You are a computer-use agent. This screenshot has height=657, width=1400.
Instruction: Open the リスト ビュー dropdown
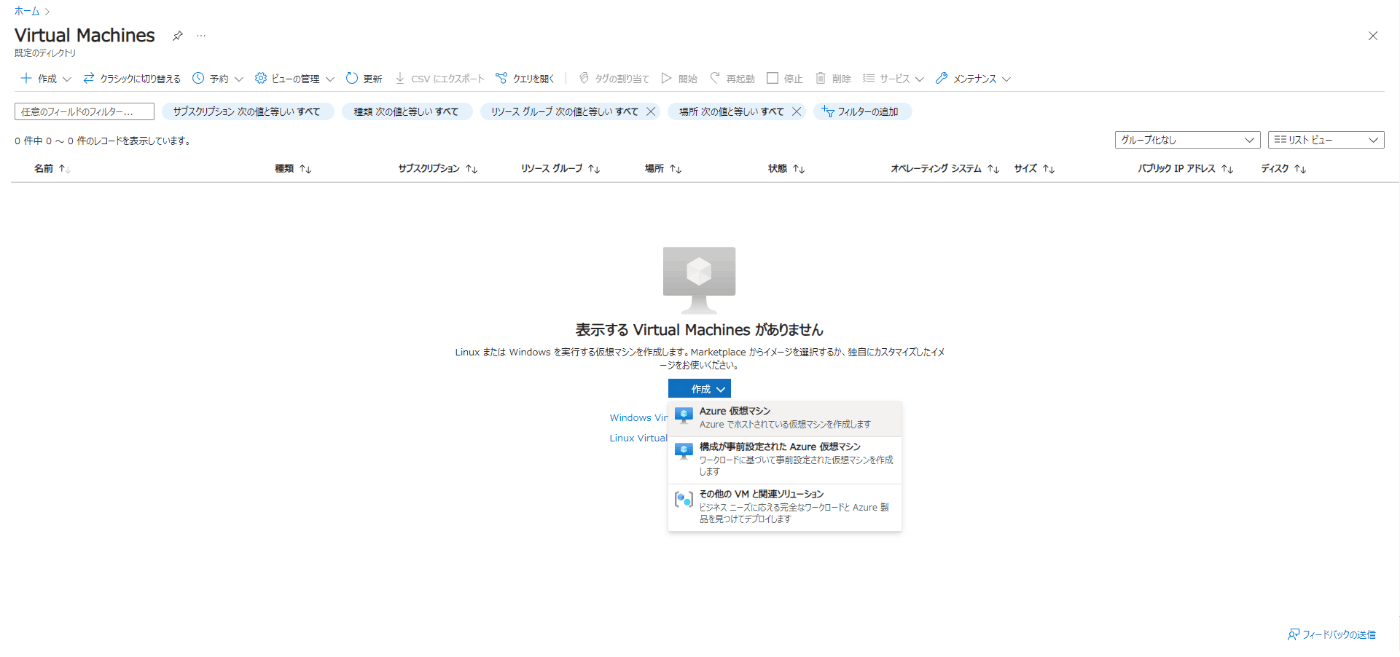coord(1326,140)
